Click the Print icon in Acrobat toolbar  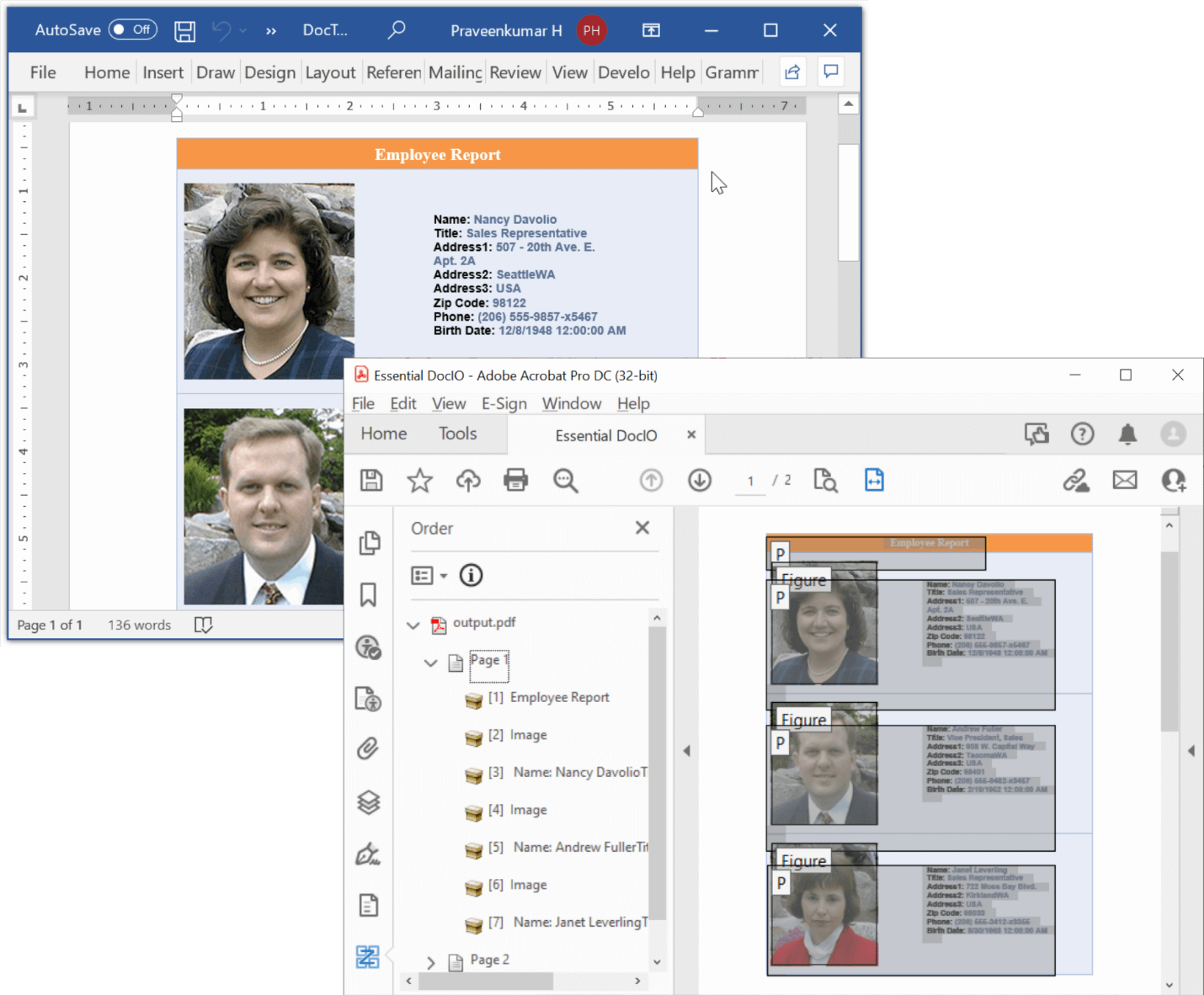(515, 480)
